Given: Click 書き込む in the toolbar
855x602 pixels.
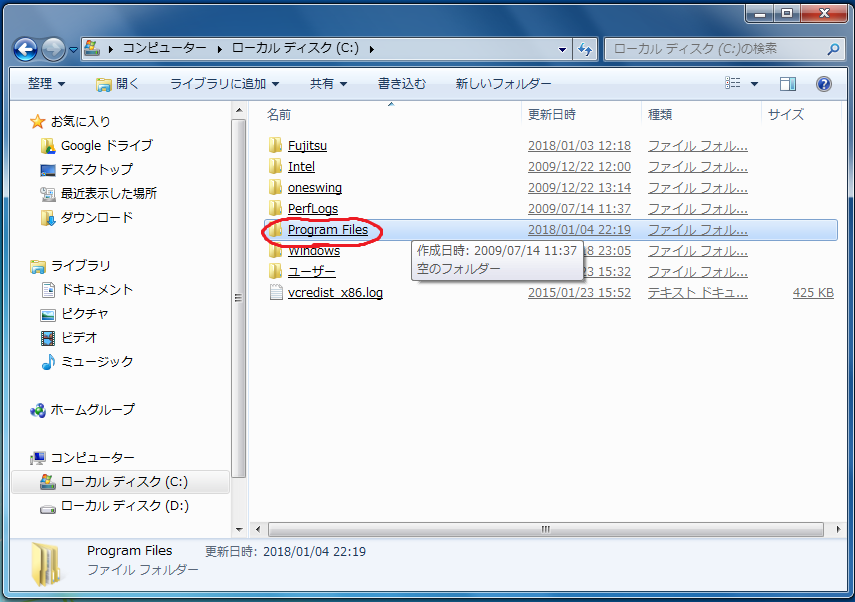Looking at the screenshot, I should click(402, 83).
